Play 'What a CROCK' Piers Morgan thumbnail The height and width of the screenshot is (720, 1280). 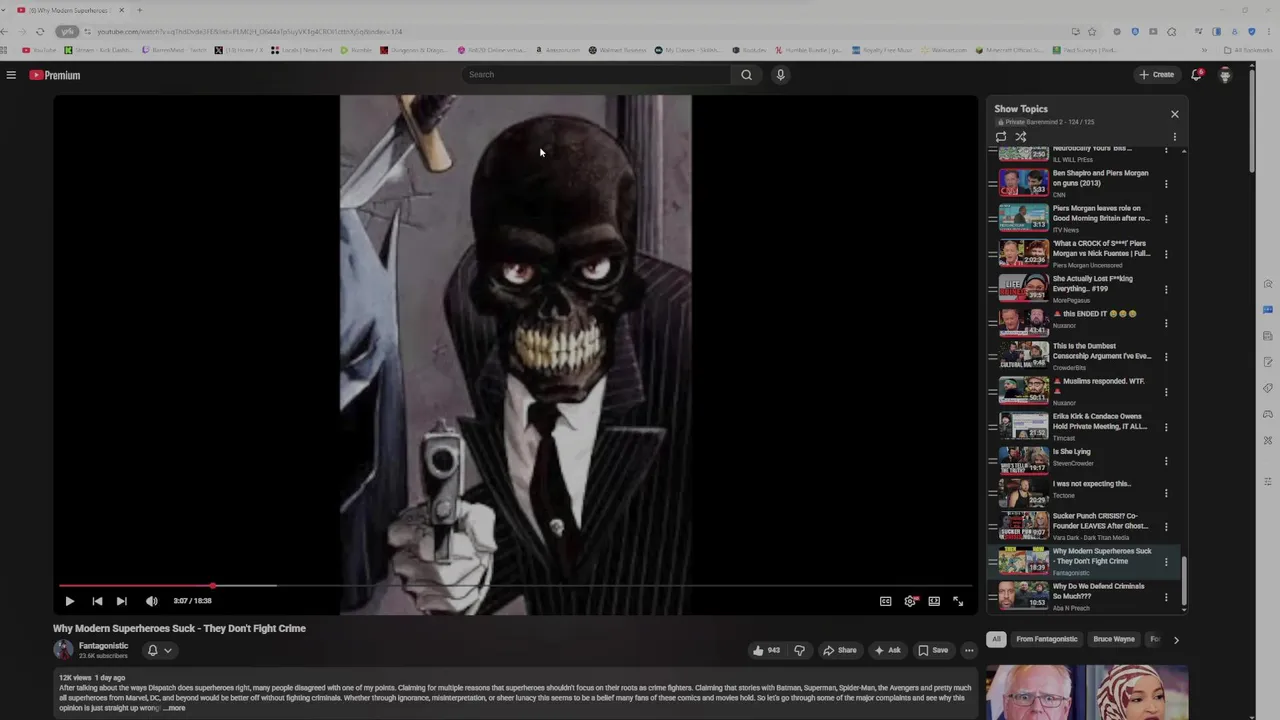coord(1024,253)
